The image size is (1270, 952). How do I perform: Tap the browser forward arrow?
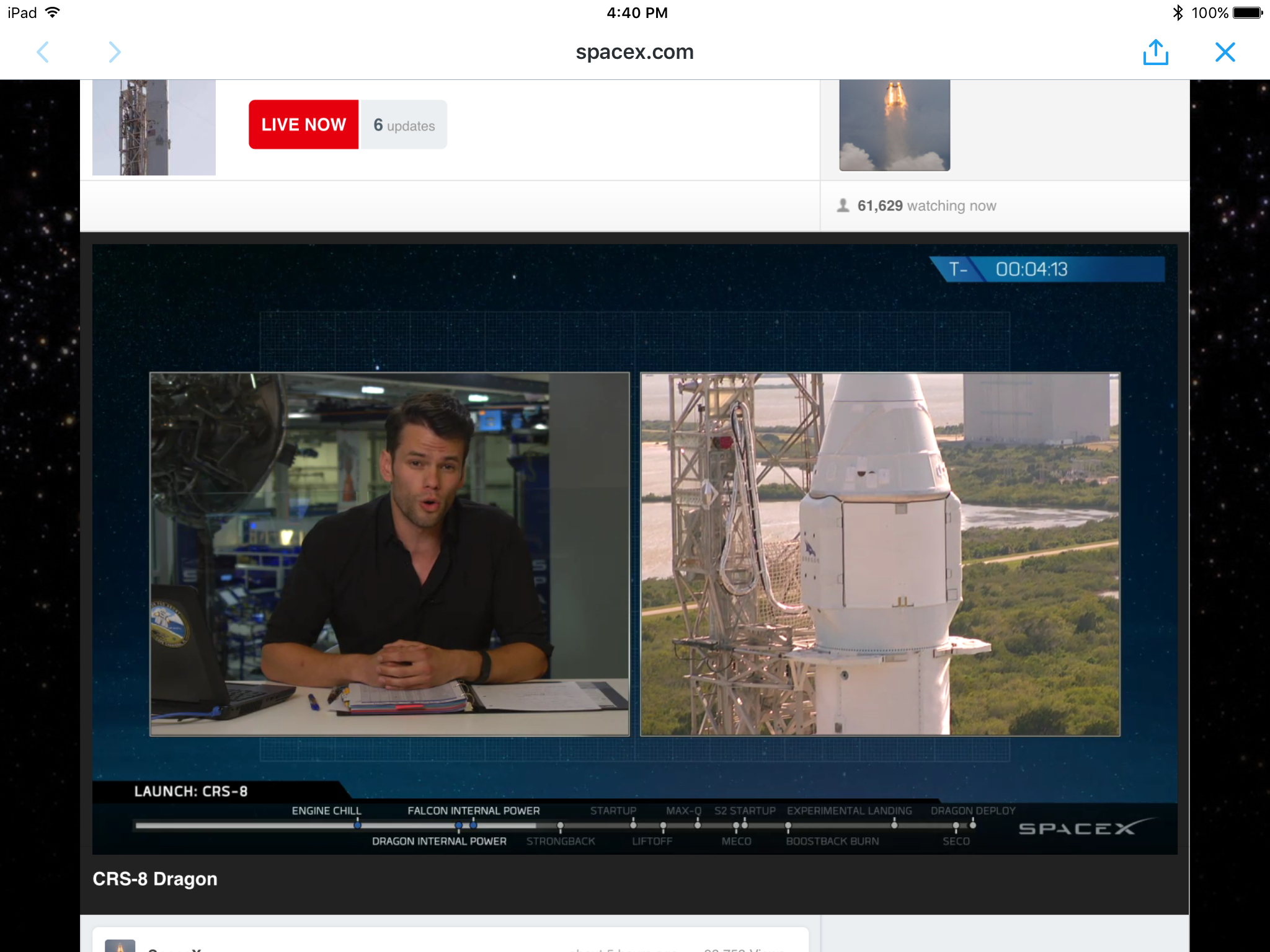[x=114, y=52]
